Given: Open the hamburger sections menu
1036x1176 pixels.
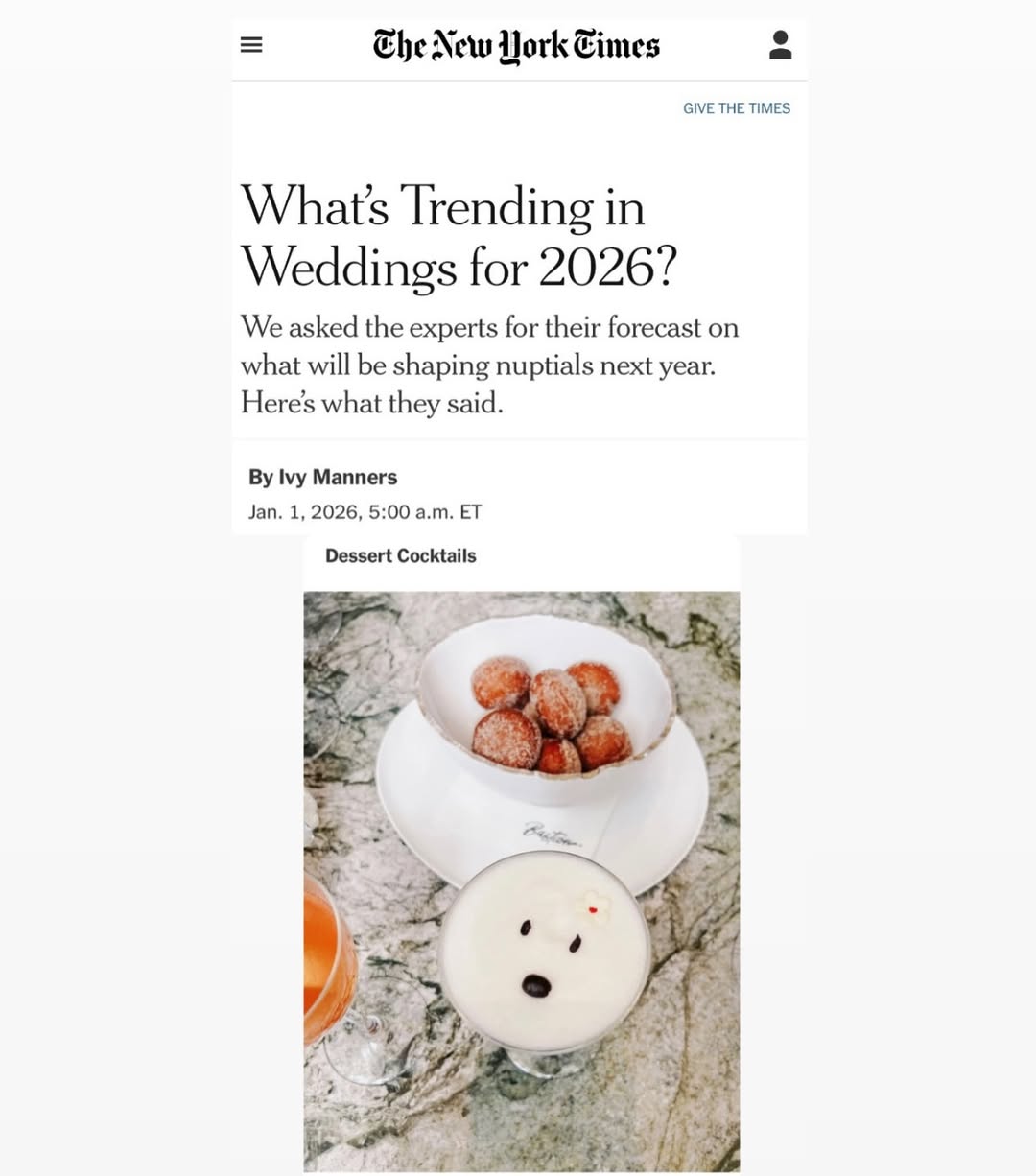Looking at the screenshot, I should [x=251, y=45].
